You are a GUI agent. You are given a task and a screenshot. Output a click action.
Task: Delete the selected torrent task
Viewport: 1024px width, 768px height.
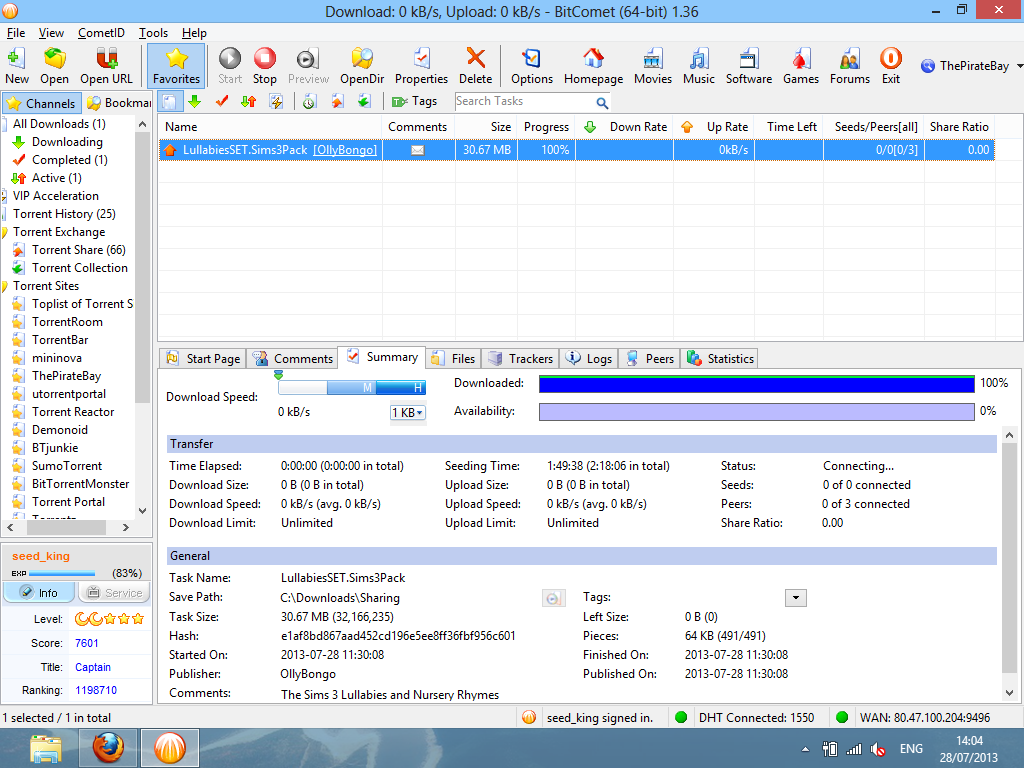pyautogui.click(x=474, y=65)
